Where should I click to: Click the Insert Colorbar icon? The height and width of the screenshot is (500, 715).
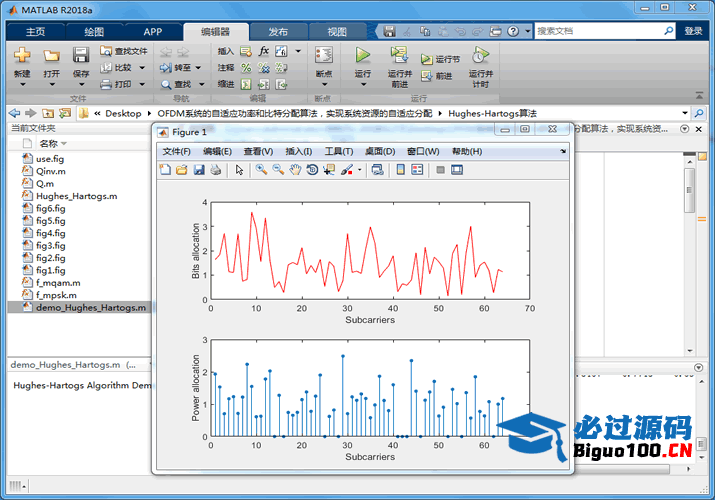point(400,170)
